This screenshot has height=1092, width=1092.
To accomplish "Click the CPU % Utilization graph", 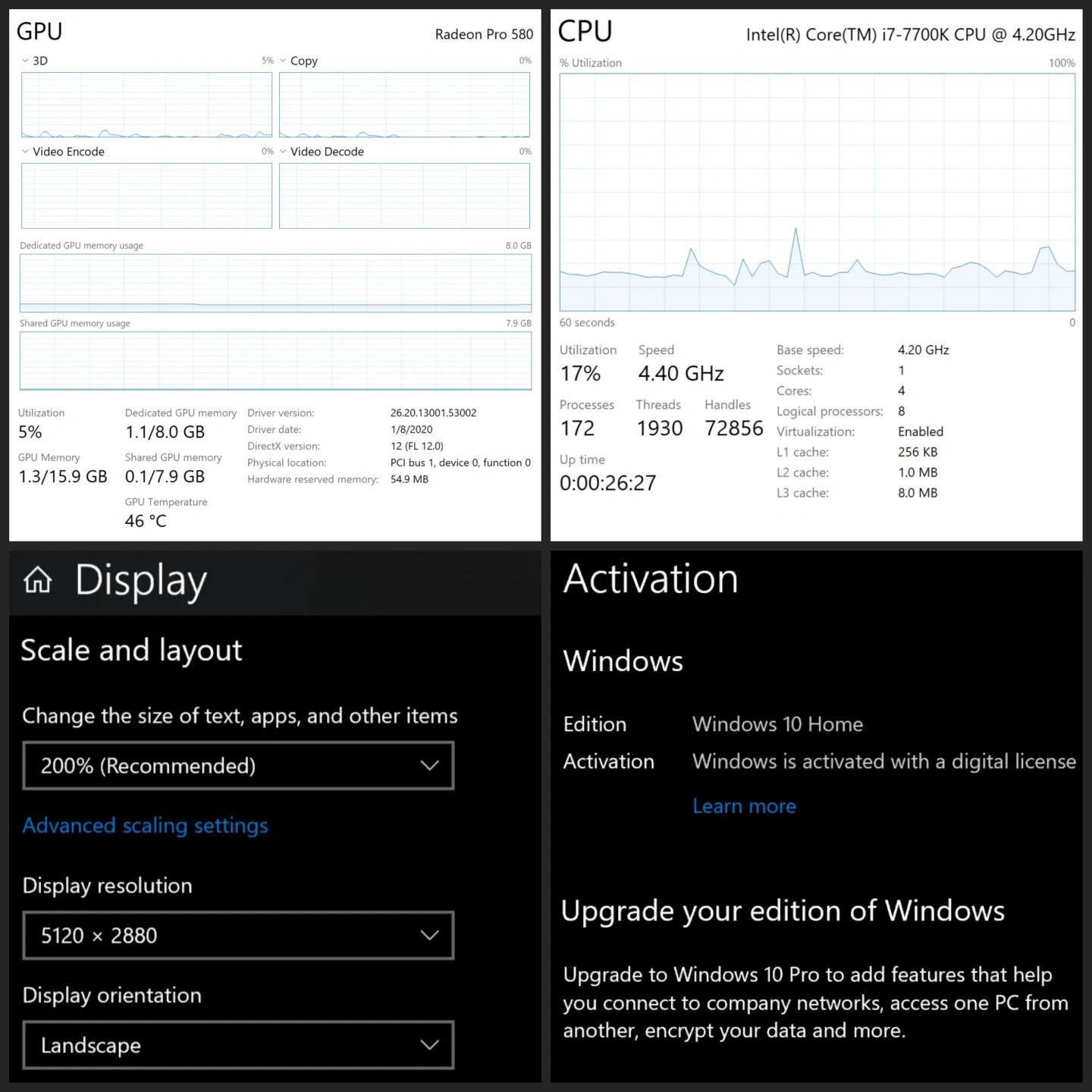I will [x=817, y=192].
